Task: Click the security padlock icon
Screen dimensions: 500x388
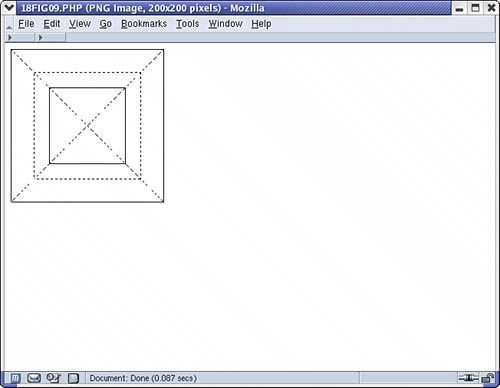Action: [x=488, y=378]
